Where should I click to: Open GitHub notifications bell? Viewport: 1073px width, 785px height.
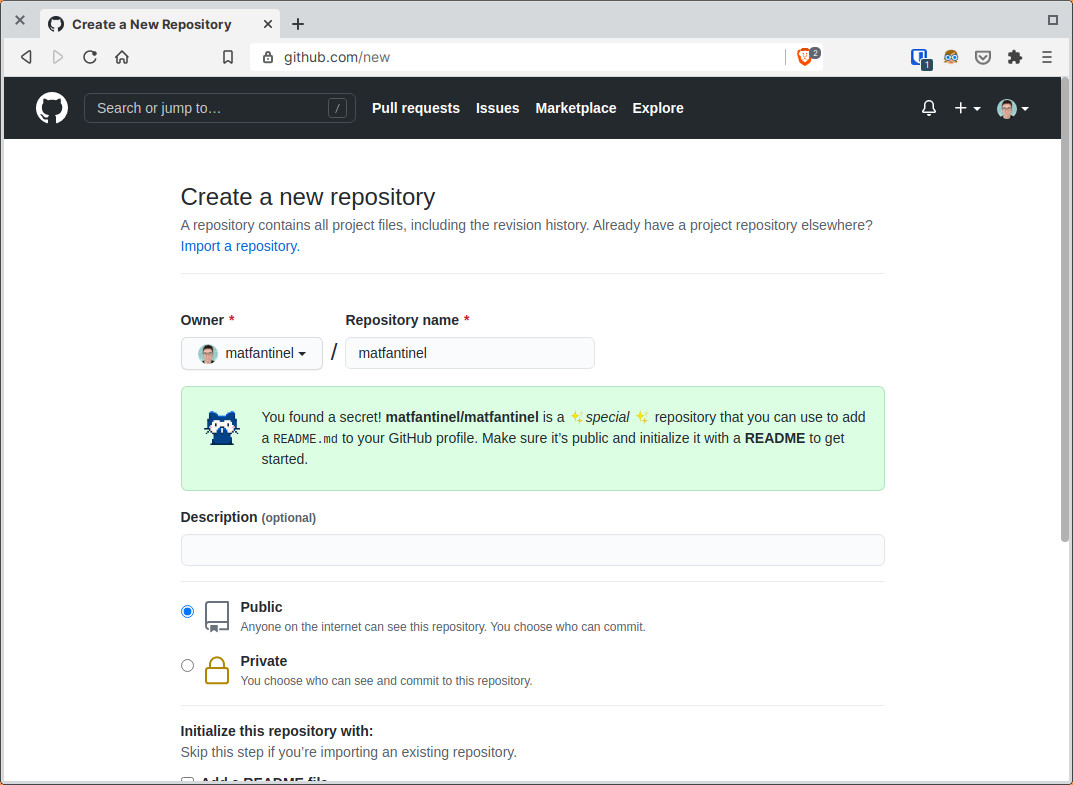tap(928, 108)
